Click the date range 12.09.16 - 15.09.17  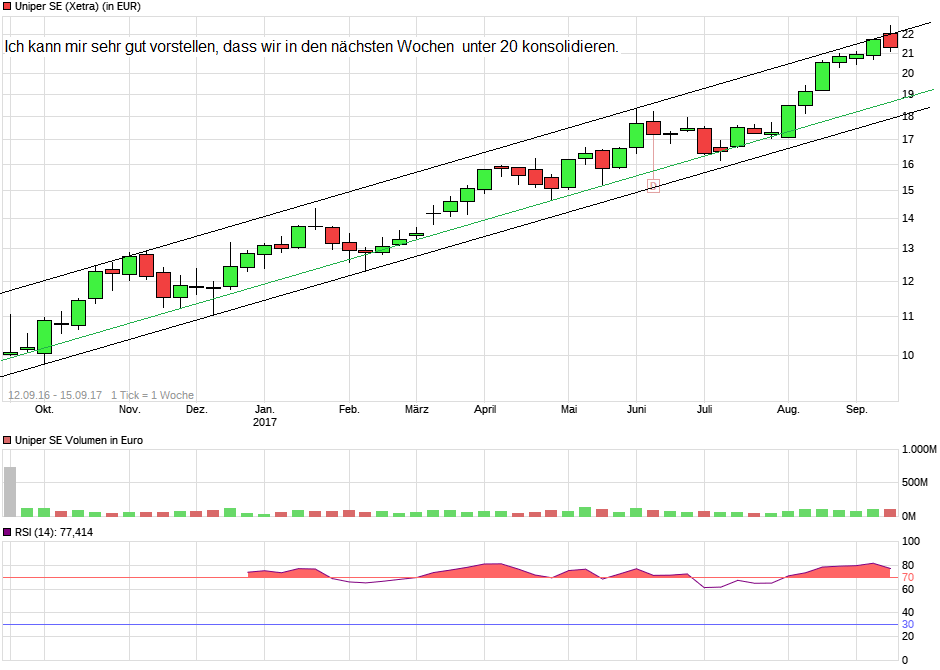point(55,395)
